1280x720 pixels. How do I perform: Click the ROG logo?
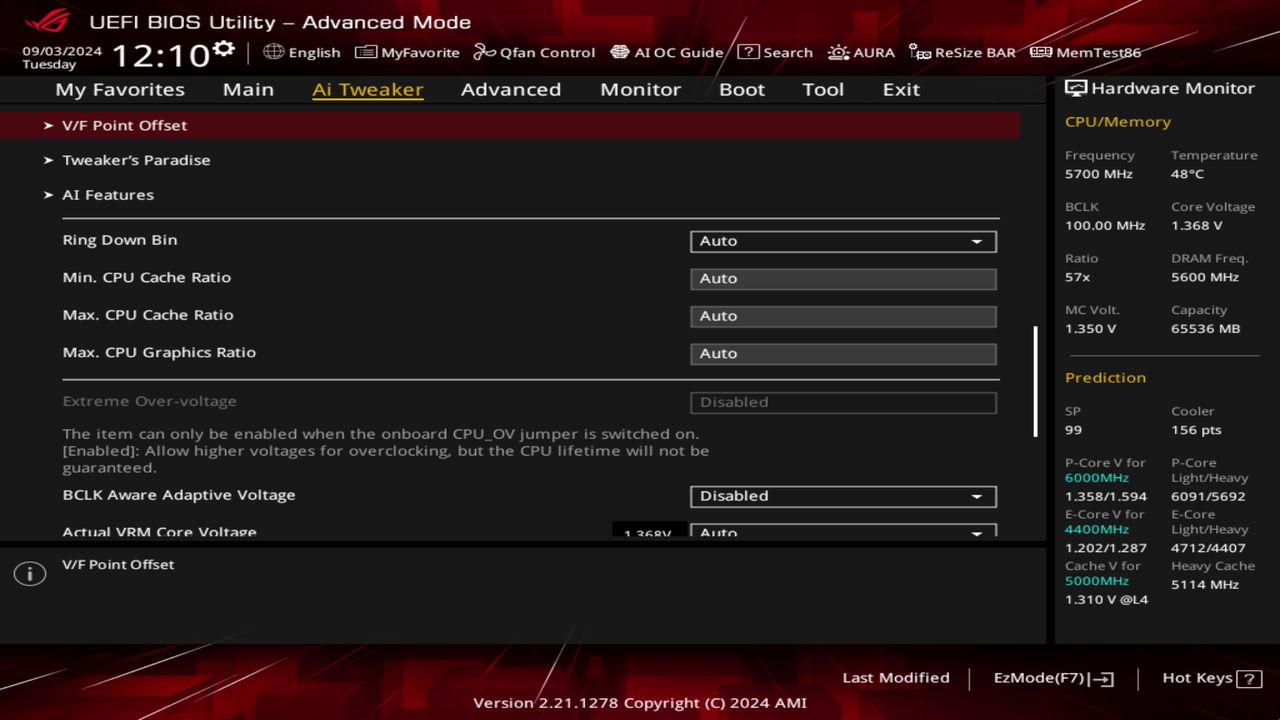tap(47, 20)
